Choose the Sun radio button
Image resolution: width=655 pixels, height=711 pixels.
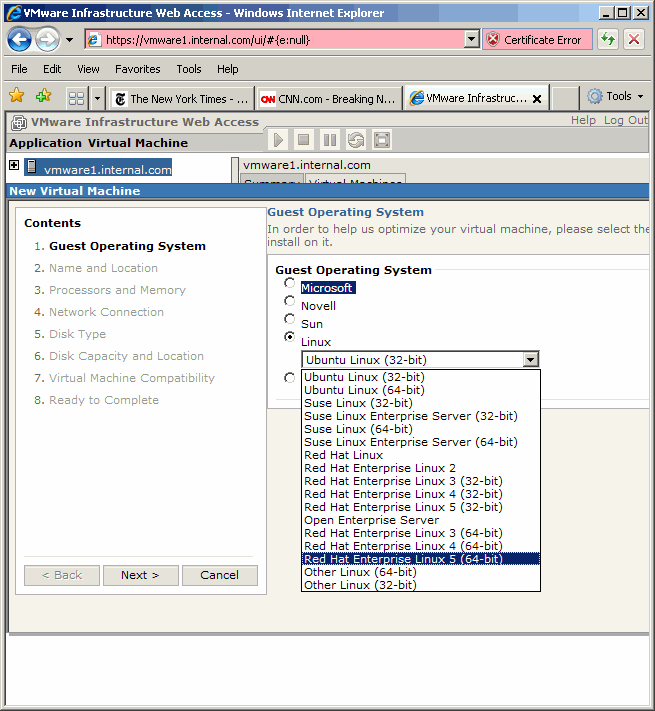point(290,320)
